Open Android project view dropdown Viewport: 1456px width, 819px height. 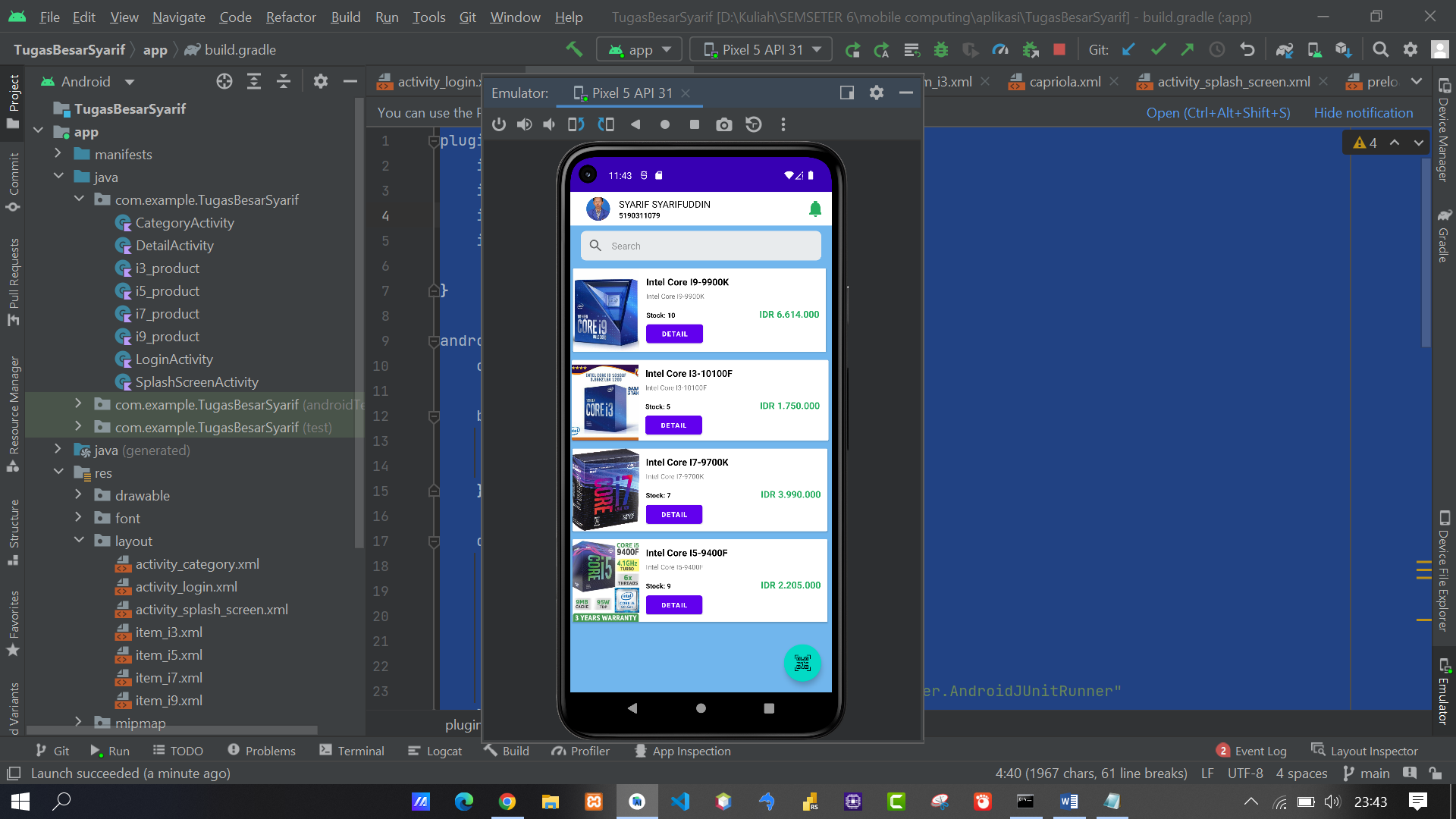(x=87, y=82)
